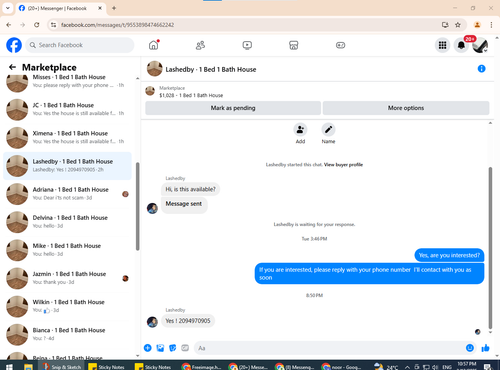Open the Watch video icon
500x370 pixels.
pyautogui.click(x=247, y=45)
